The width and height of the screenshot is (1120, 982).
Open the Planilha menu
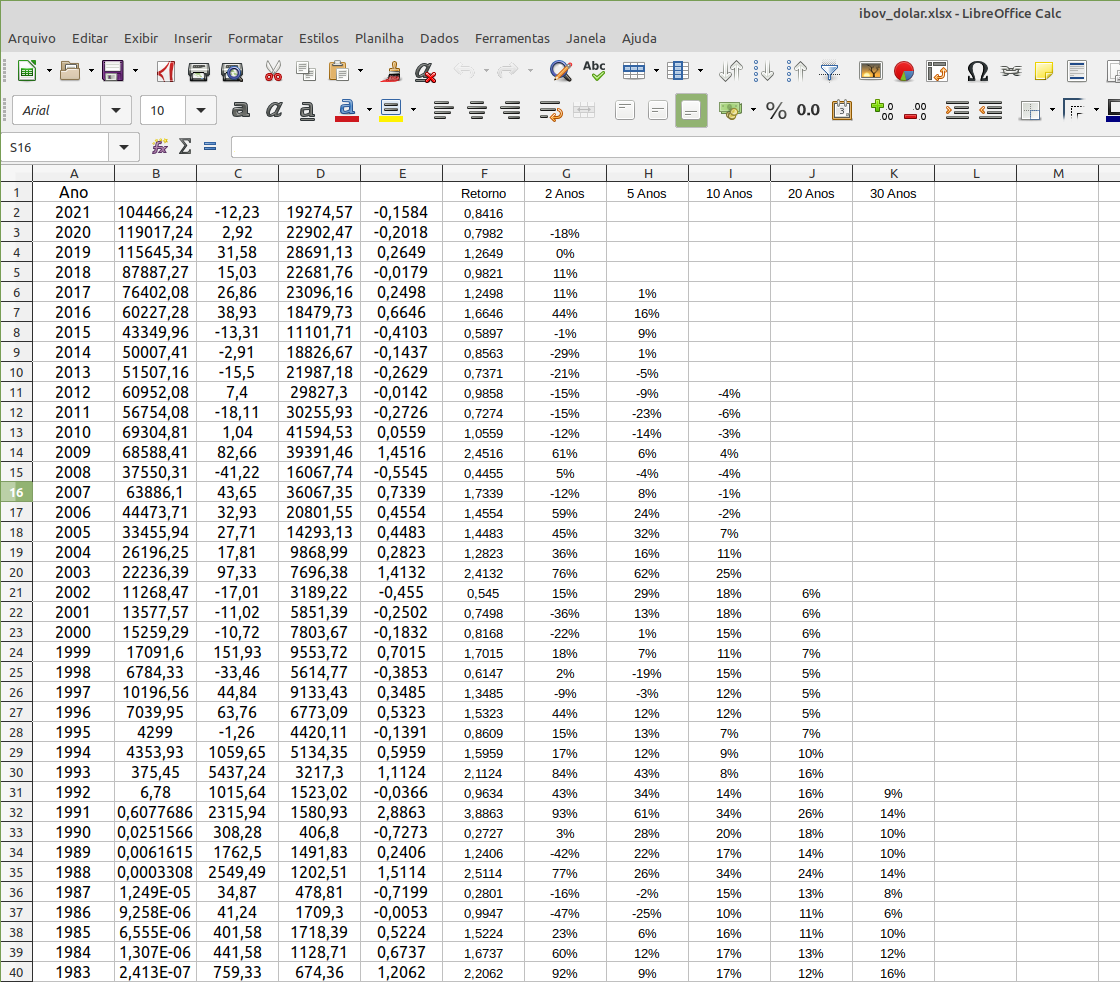379,38
